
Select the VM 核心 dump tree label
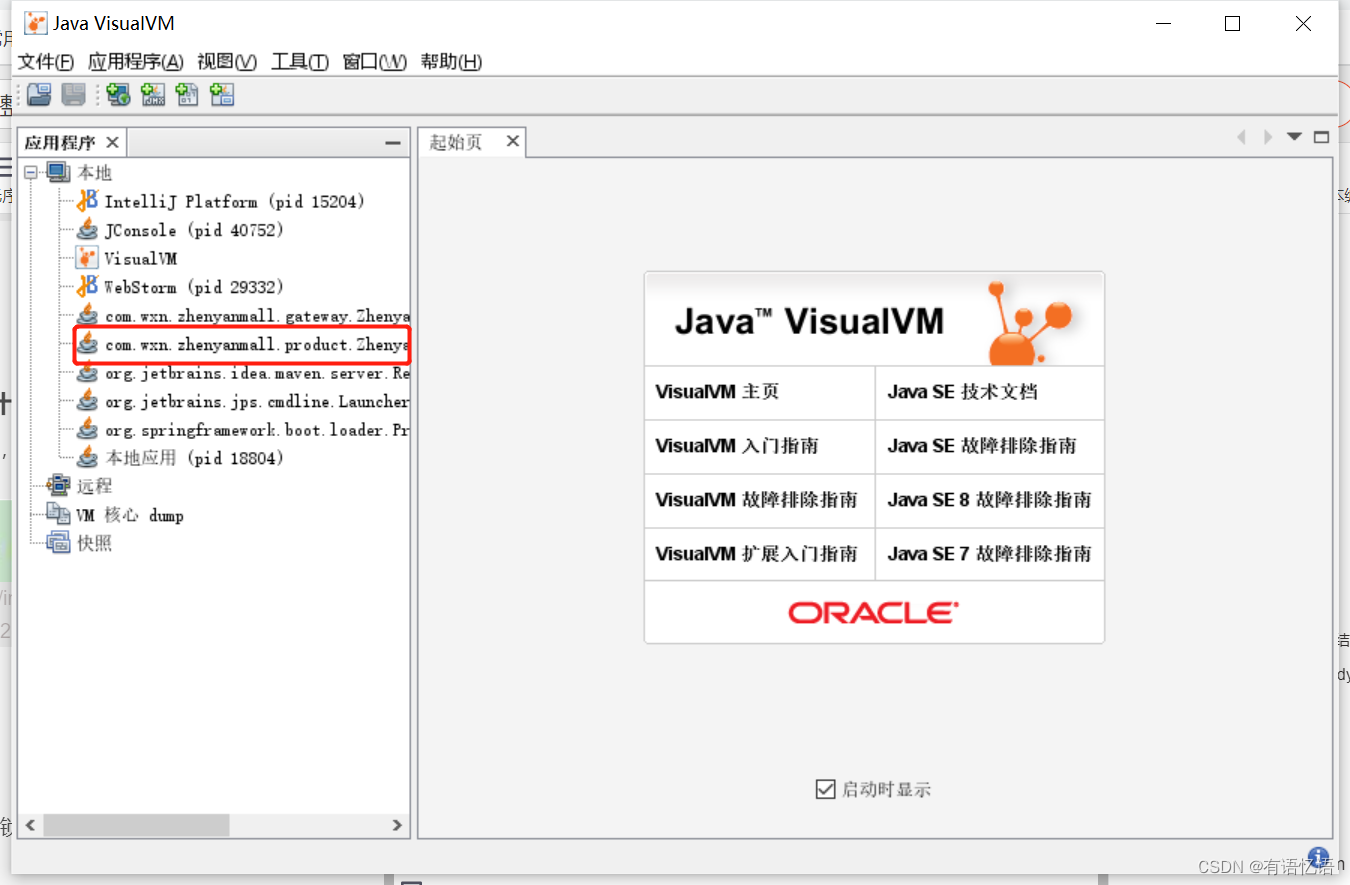tap(130, 515)
